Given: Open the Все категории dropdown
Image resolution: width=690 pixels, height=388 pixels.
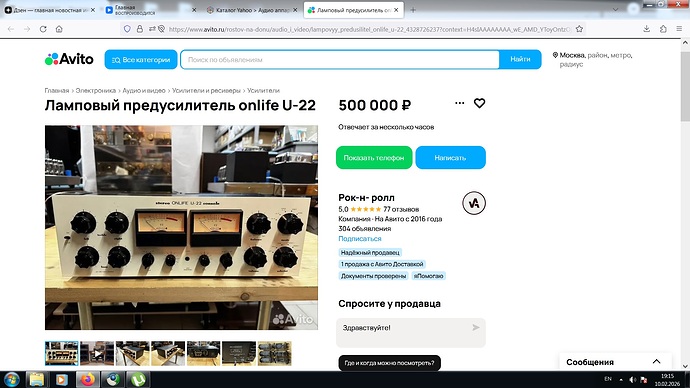Looking at the screenshot, I should pos(141,59).
